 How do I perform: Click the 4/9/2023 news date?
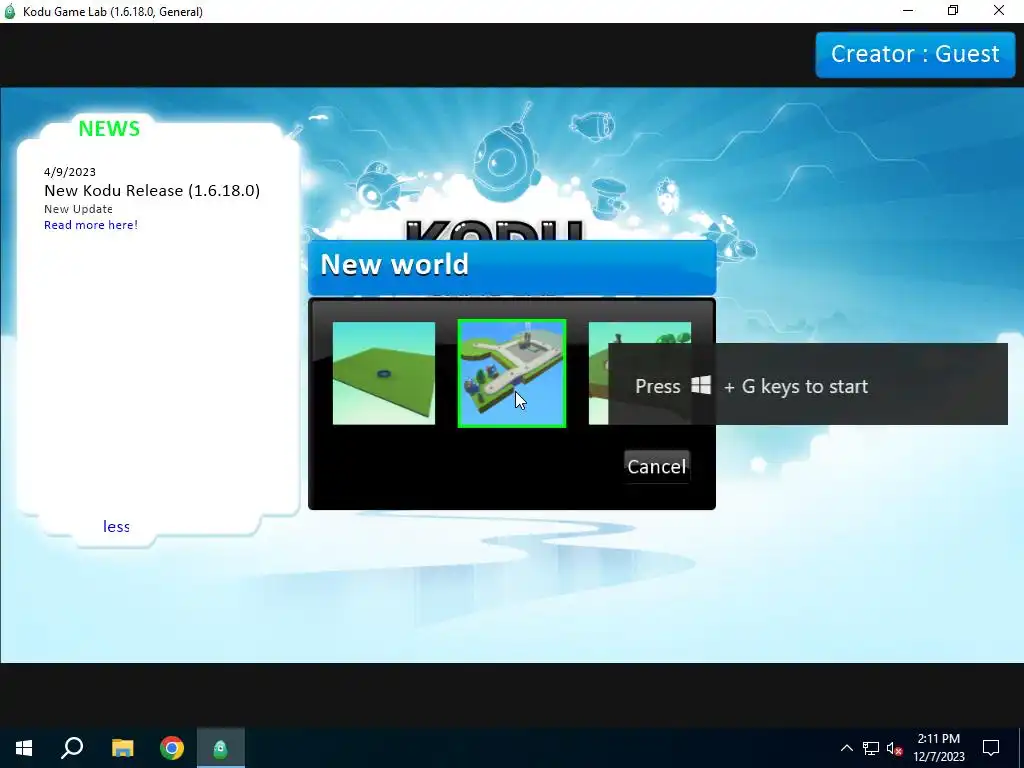(x=70, y=172)
